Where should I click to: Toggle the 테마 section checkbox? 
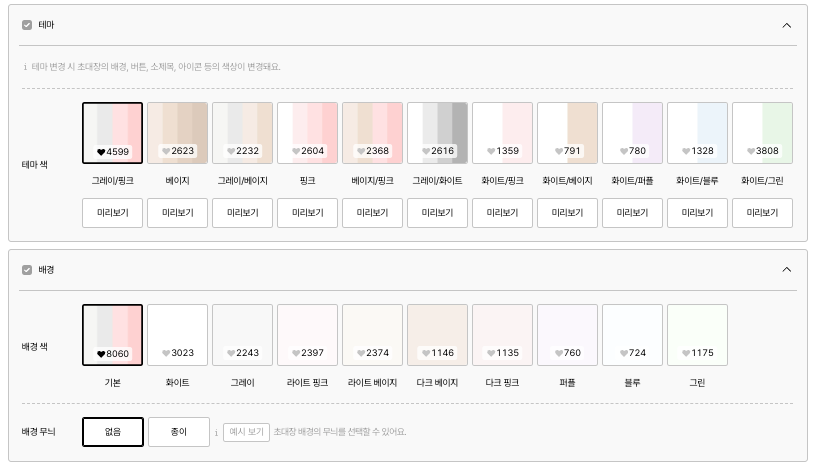[27, 25]
